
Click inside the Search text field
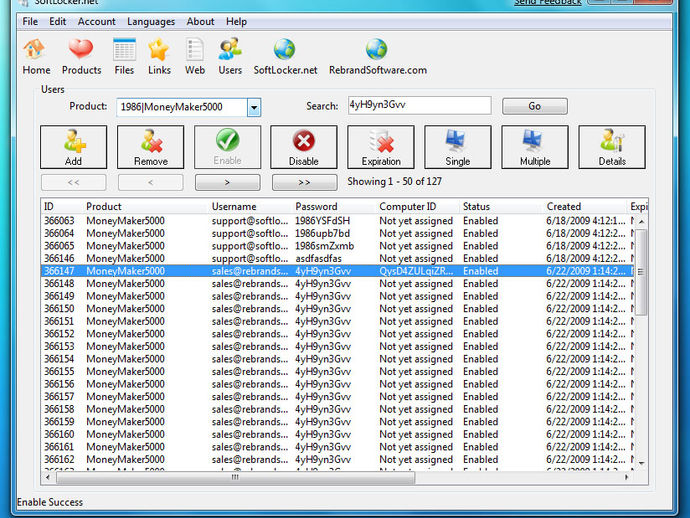pyautogui.click(x=419, y=106)
